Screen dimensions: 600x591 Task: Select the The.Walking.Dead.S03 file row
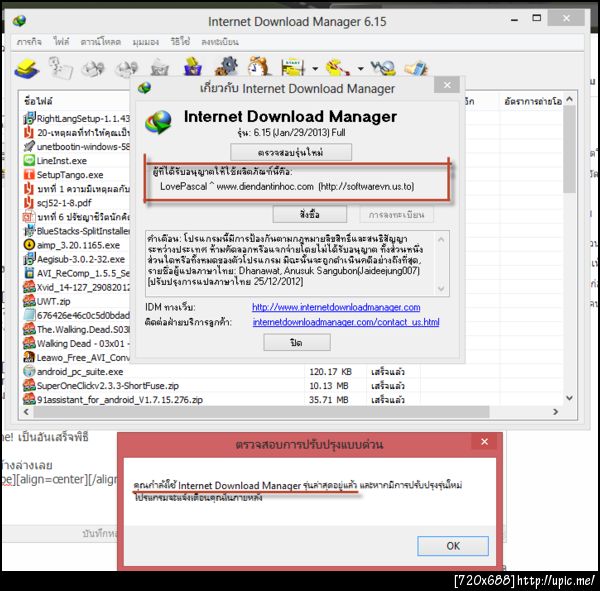point(76,329)
